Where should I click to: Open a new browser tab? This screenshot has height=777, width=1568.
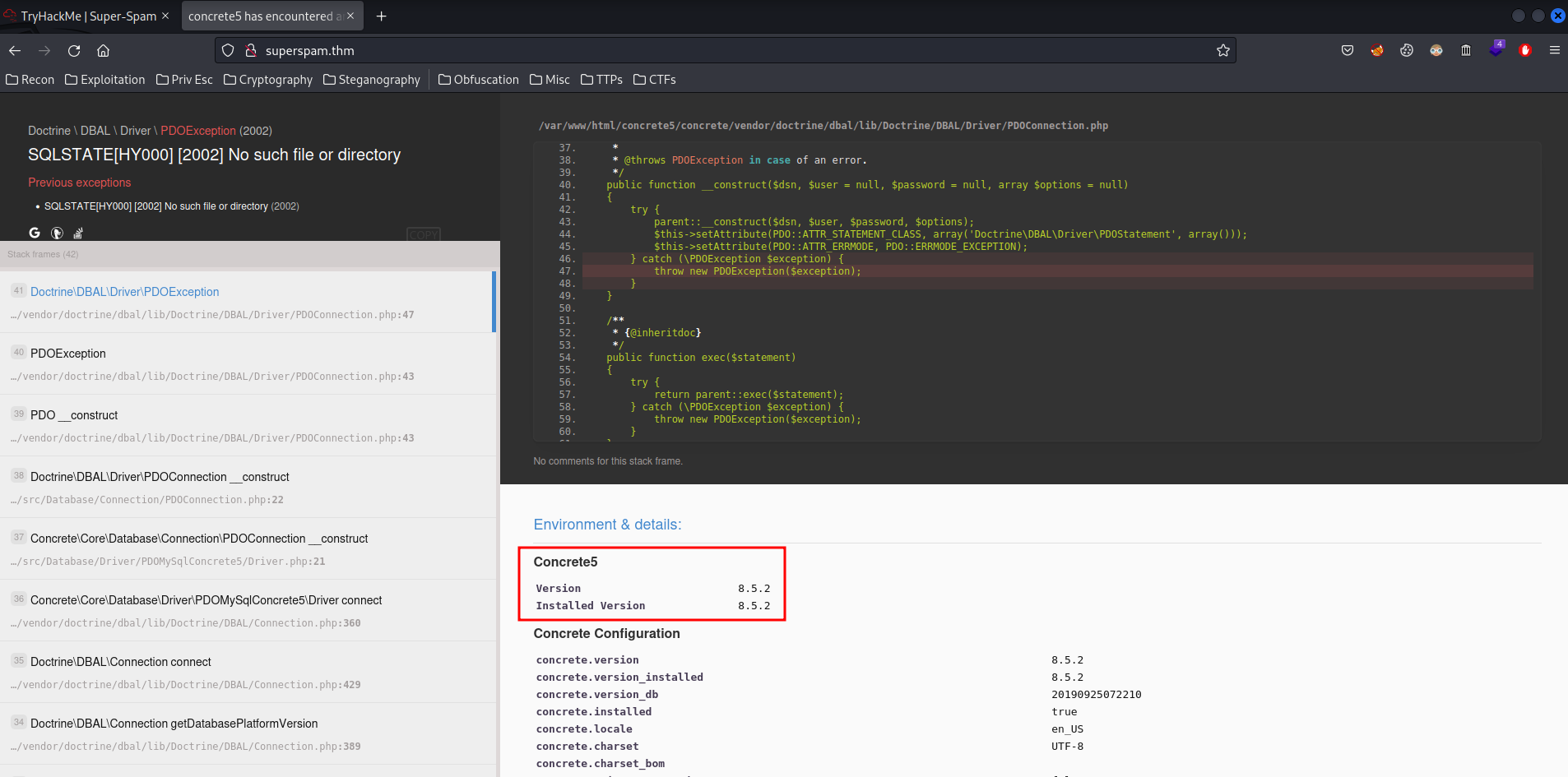pos(381,16)
